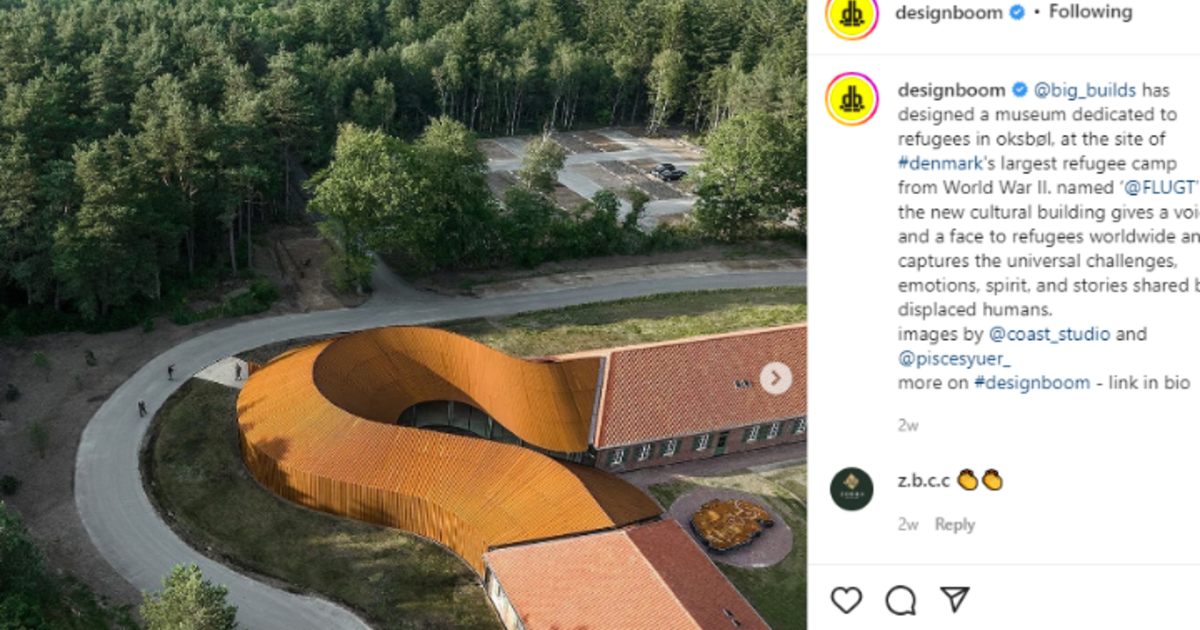Open z.b.c.c username link

click(x=923, y=480)
